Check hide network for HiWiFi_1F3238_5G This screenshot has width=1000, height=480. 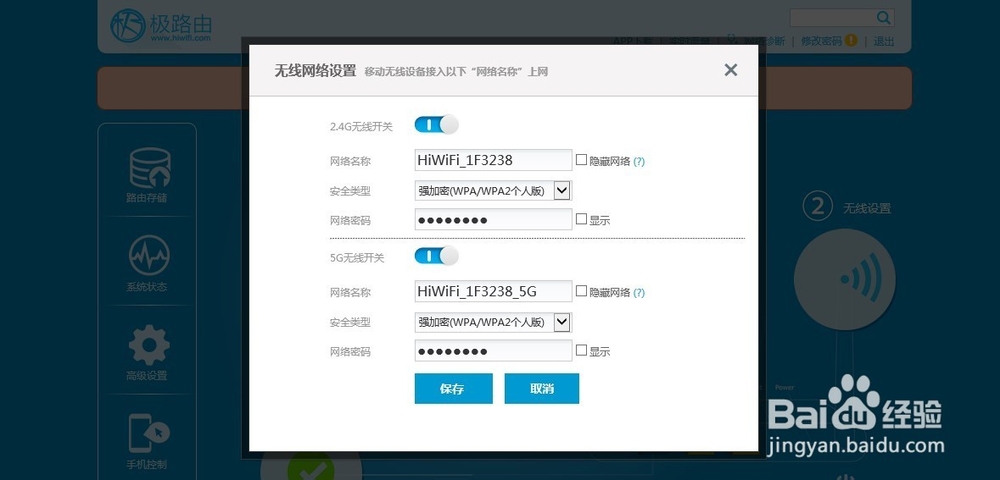(x=581, y=291)
